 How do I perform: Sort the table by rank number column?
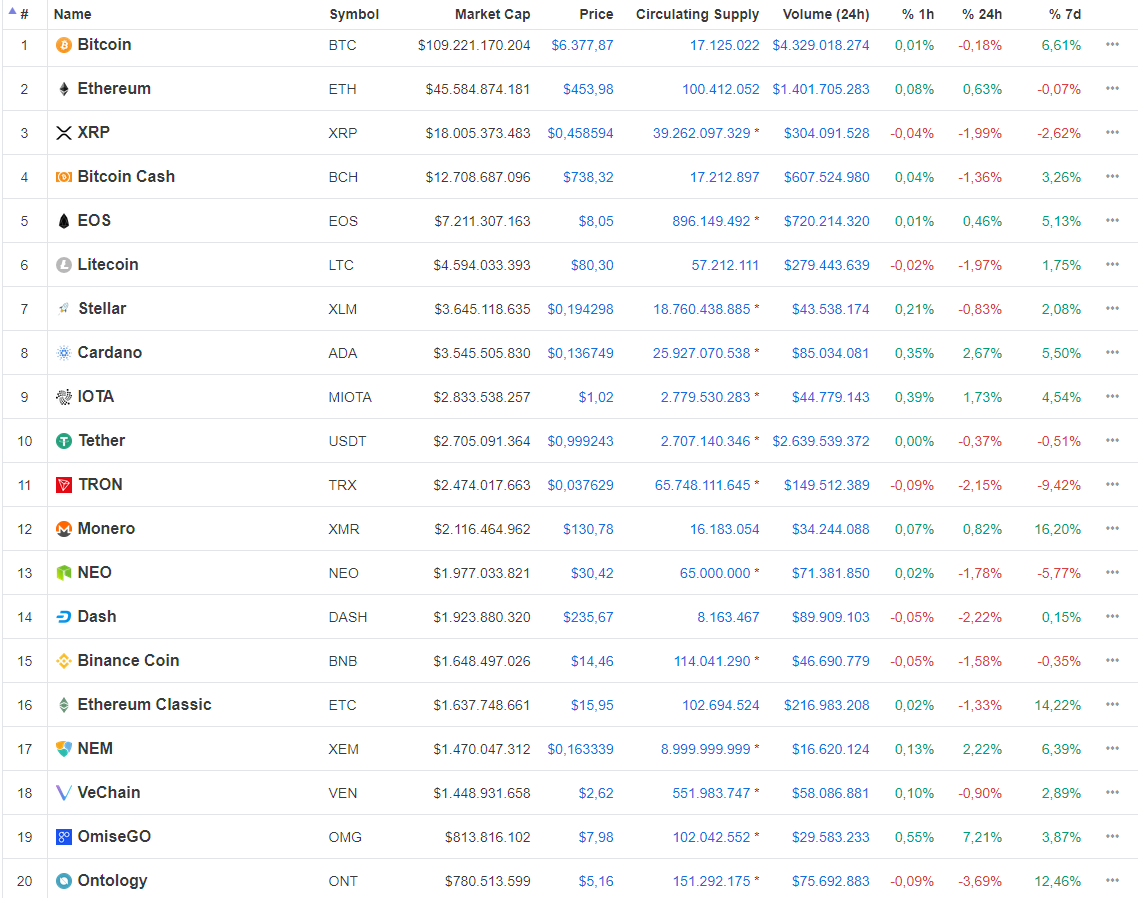point(24,15)
